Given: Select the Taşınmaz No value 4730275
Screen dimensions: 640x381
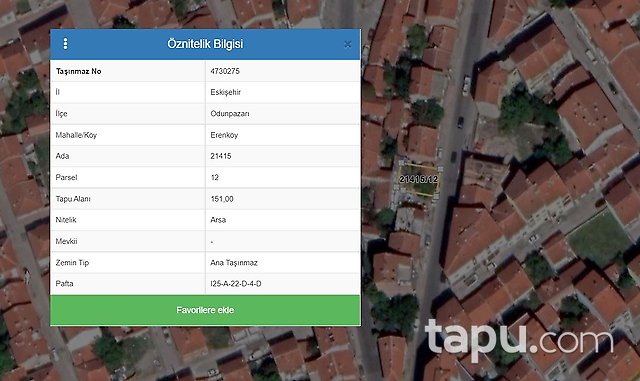Looking at the screenshot, I should [225, 71].
